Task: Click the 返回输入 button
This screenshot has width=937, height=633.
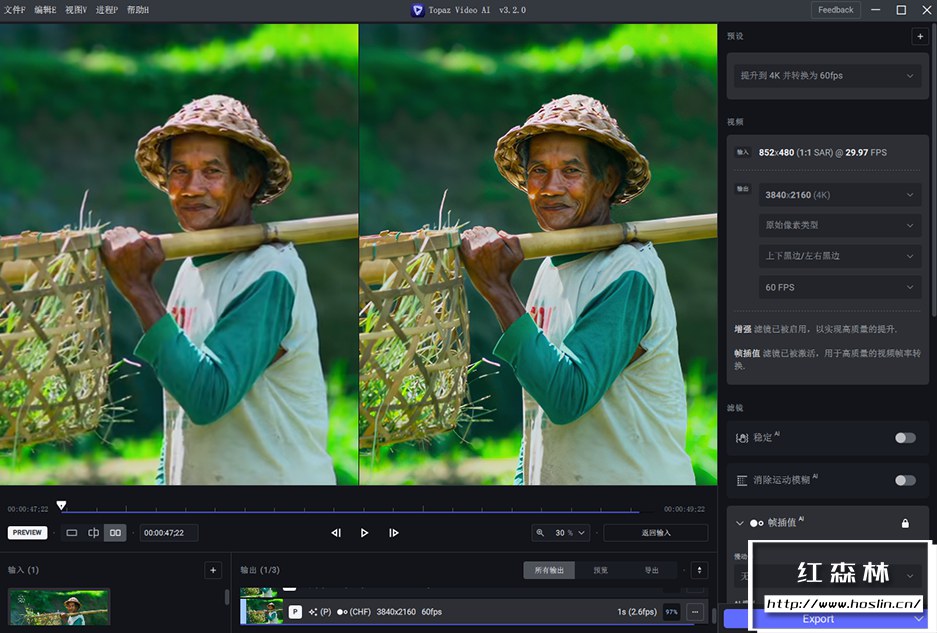Action: [x=655, y=533]
